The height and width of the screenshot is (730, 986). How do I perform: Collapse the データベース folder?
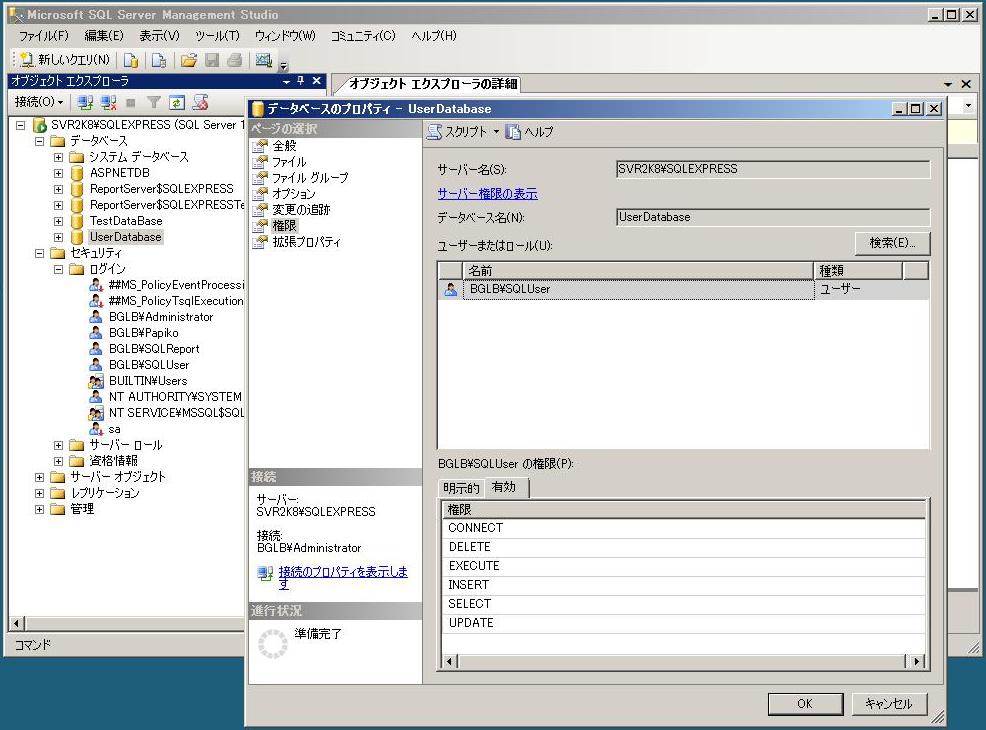pyautogui.click(x=40, y=141)
